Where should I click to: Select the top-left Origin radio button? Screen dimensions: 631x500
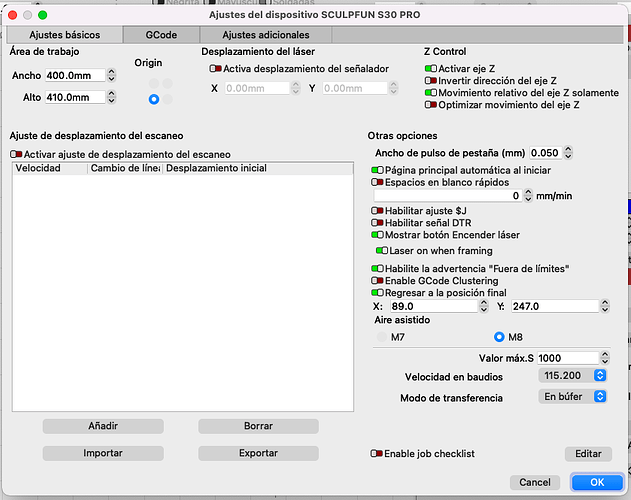pos(154,84)
